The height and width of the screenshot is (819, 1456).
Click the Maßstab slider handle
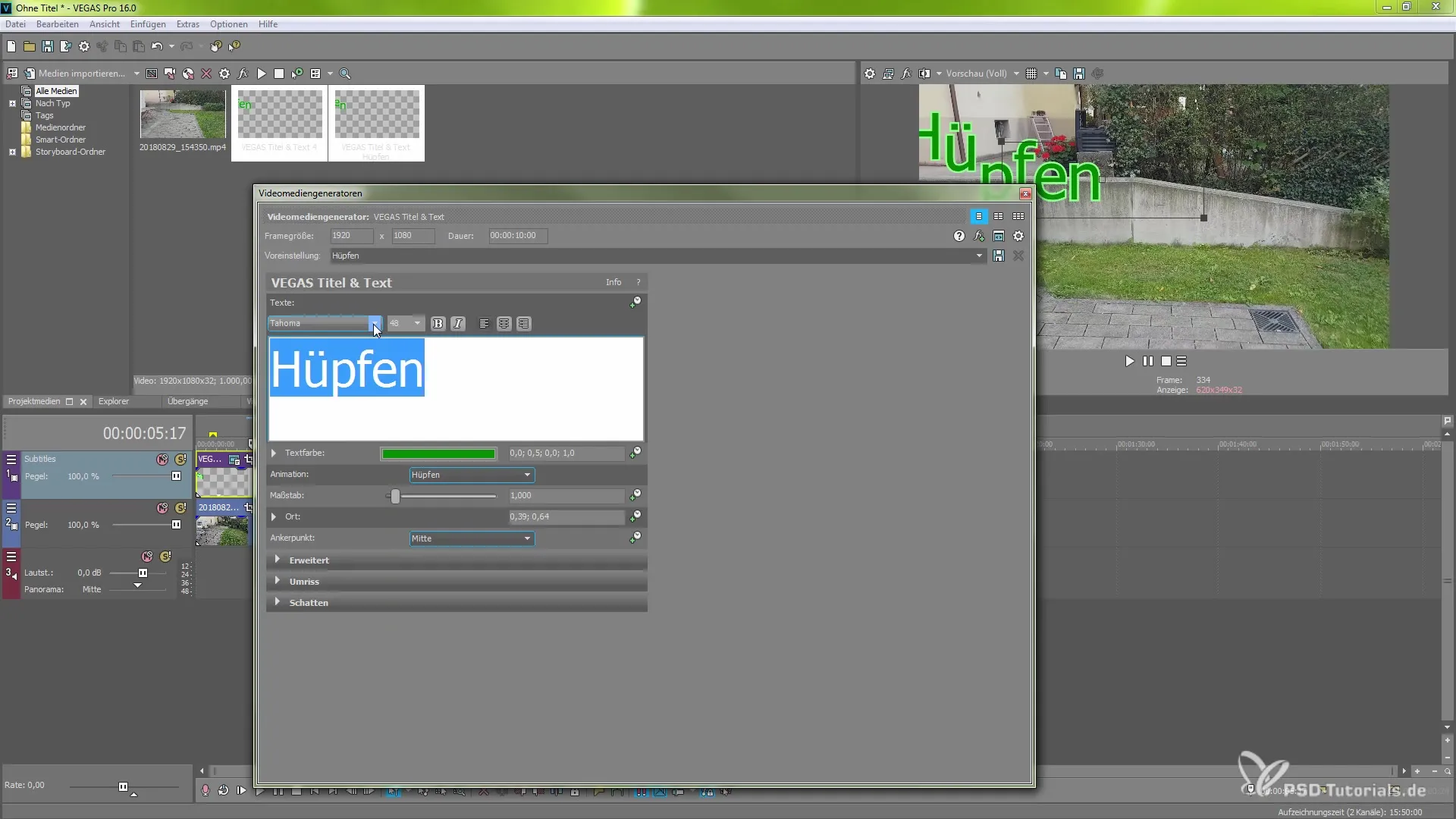(x=395, y=496)
